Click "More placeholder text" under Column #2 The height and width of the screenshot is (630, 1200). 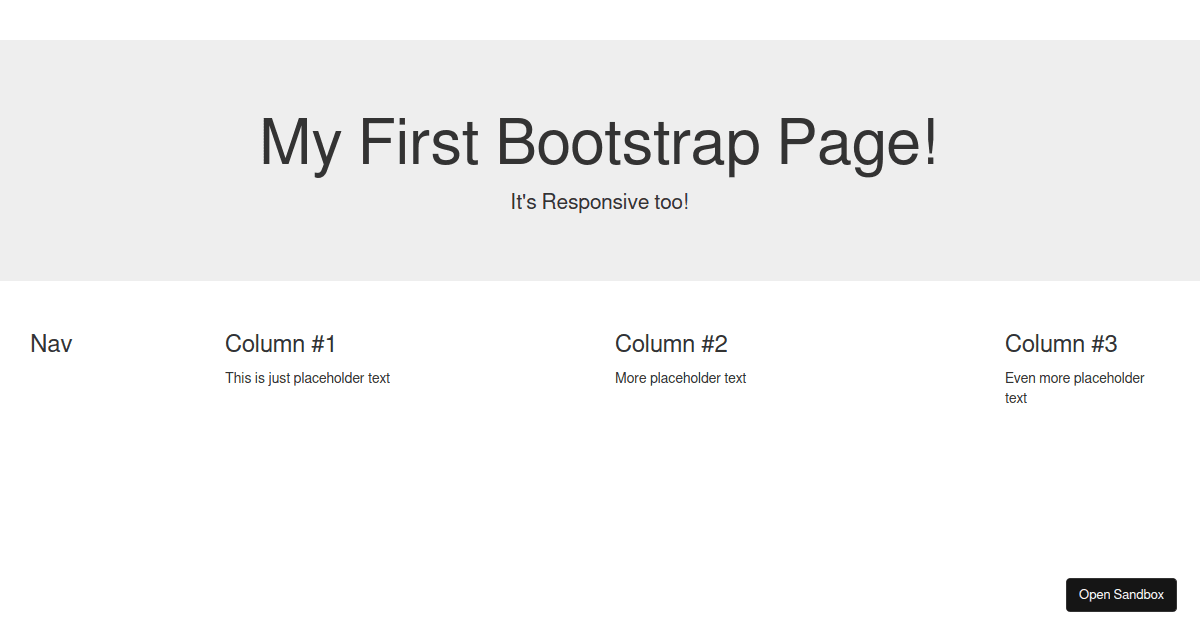point(680,378)
